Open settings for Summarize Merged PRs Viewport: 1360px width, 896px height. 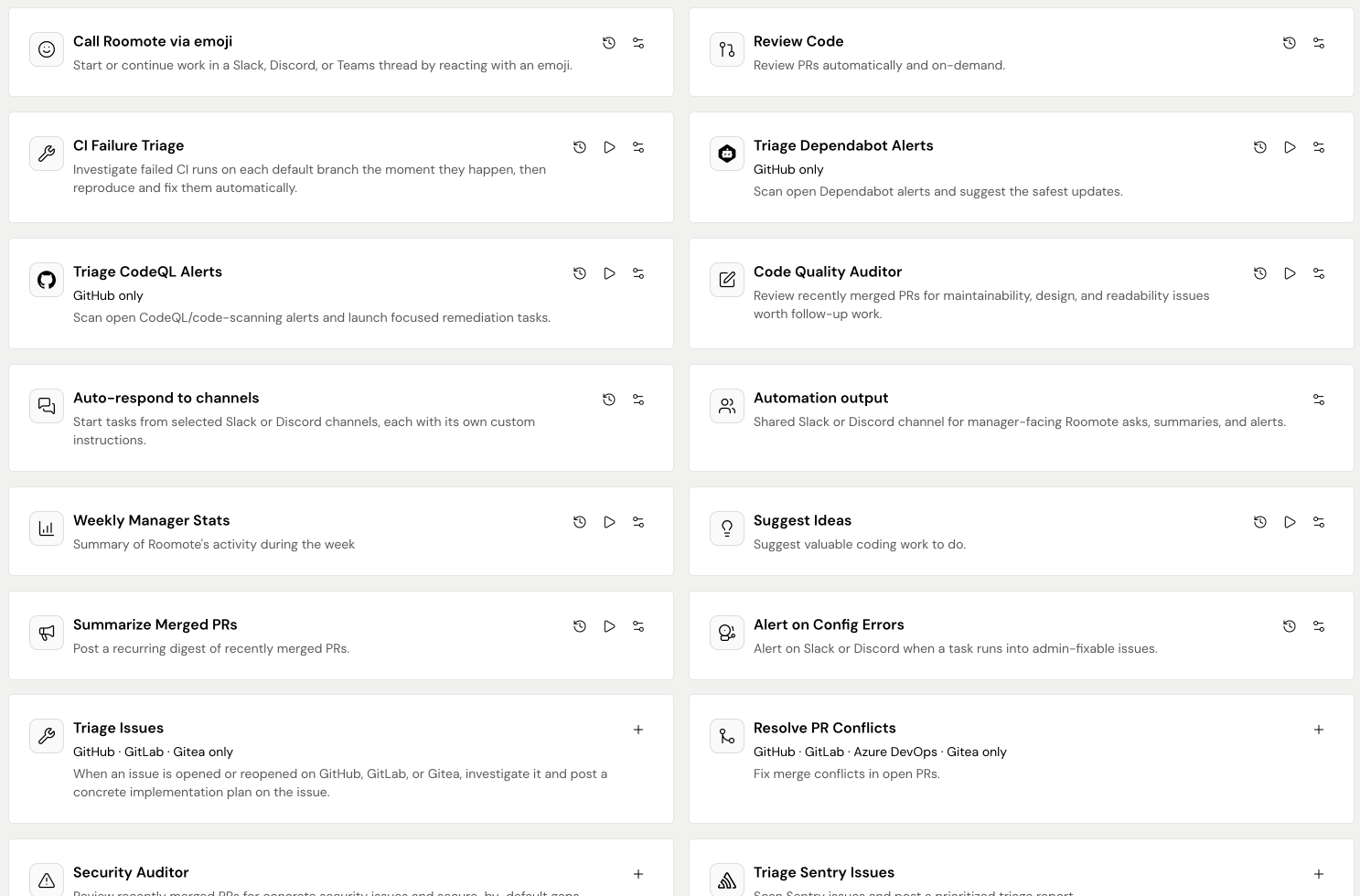point(638,626)
